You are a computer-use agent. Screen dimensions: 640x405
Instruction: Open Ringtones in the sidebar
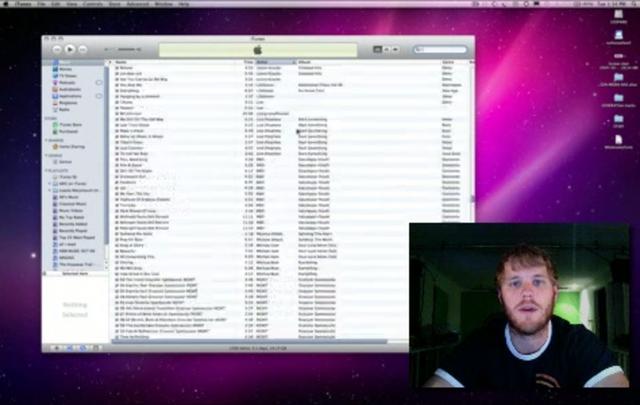coord(68,103)
